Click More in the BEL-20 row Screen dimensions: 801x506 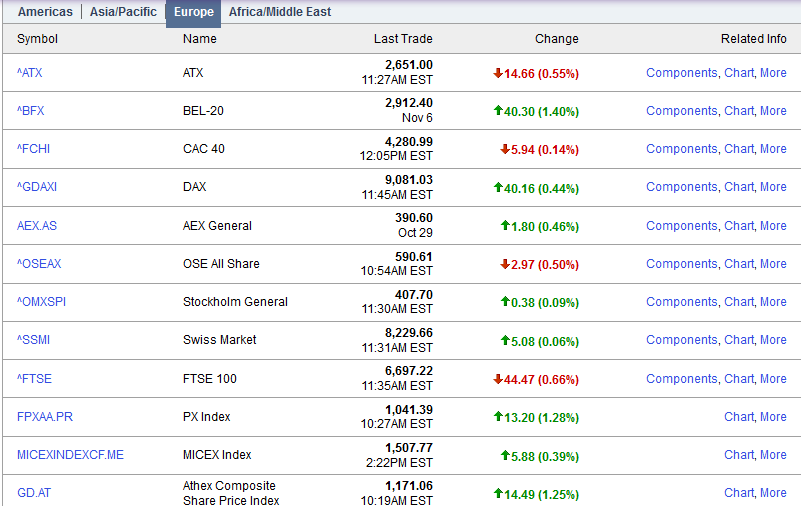[x=773, y=111]
